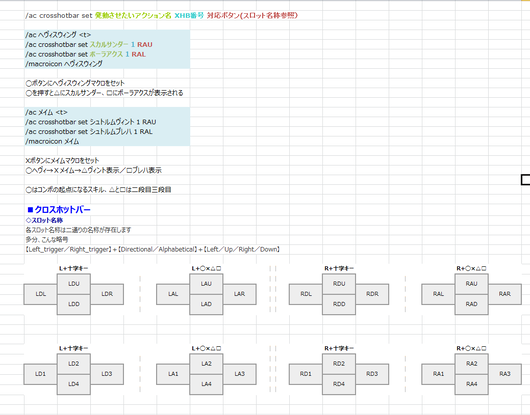
Task: Select the RDD slot box
Action: tap(339, 304)
